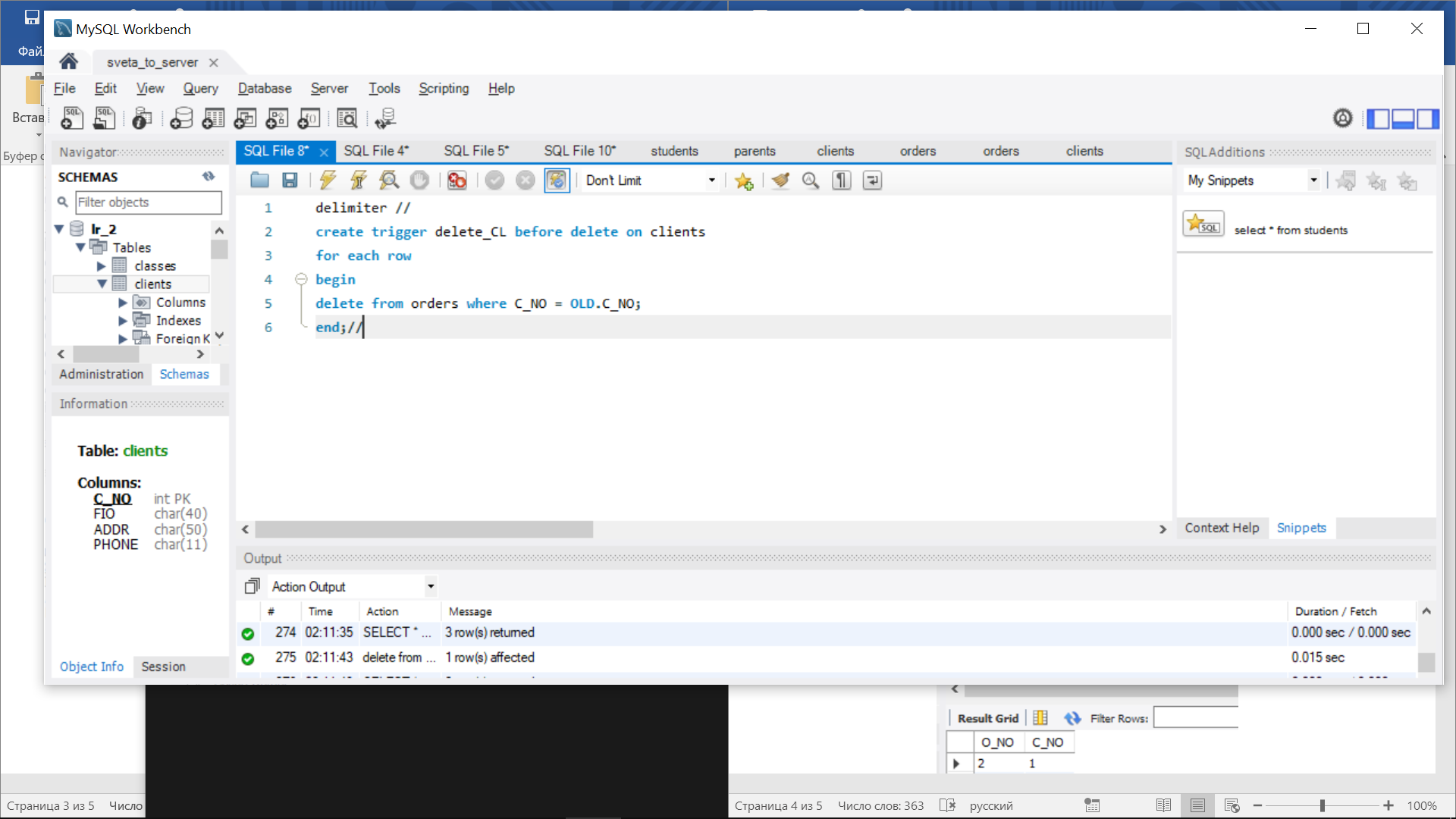The width and height of the screenshot is (1456, 819).
Task: Select the 'select * from students' snippet
Action: tap(1291, 230)
